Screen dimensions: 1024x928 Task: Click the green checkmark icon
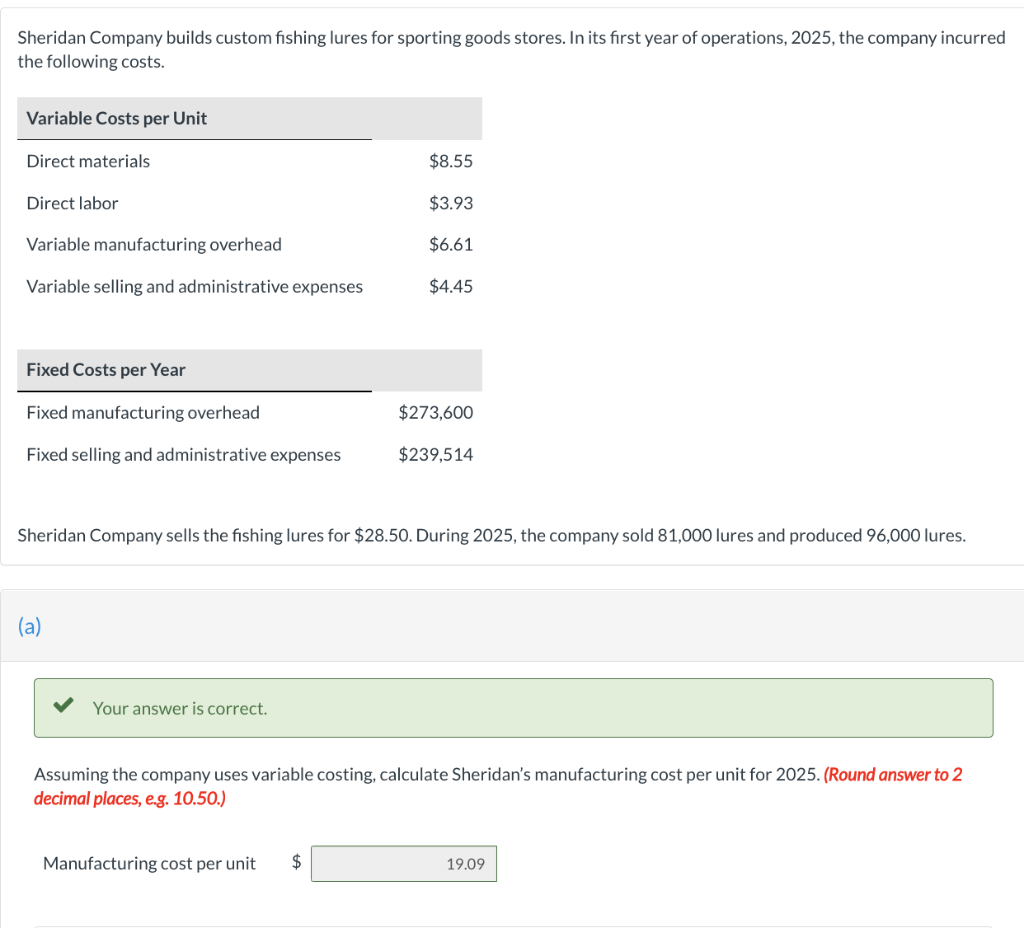[x=63, y=707]
